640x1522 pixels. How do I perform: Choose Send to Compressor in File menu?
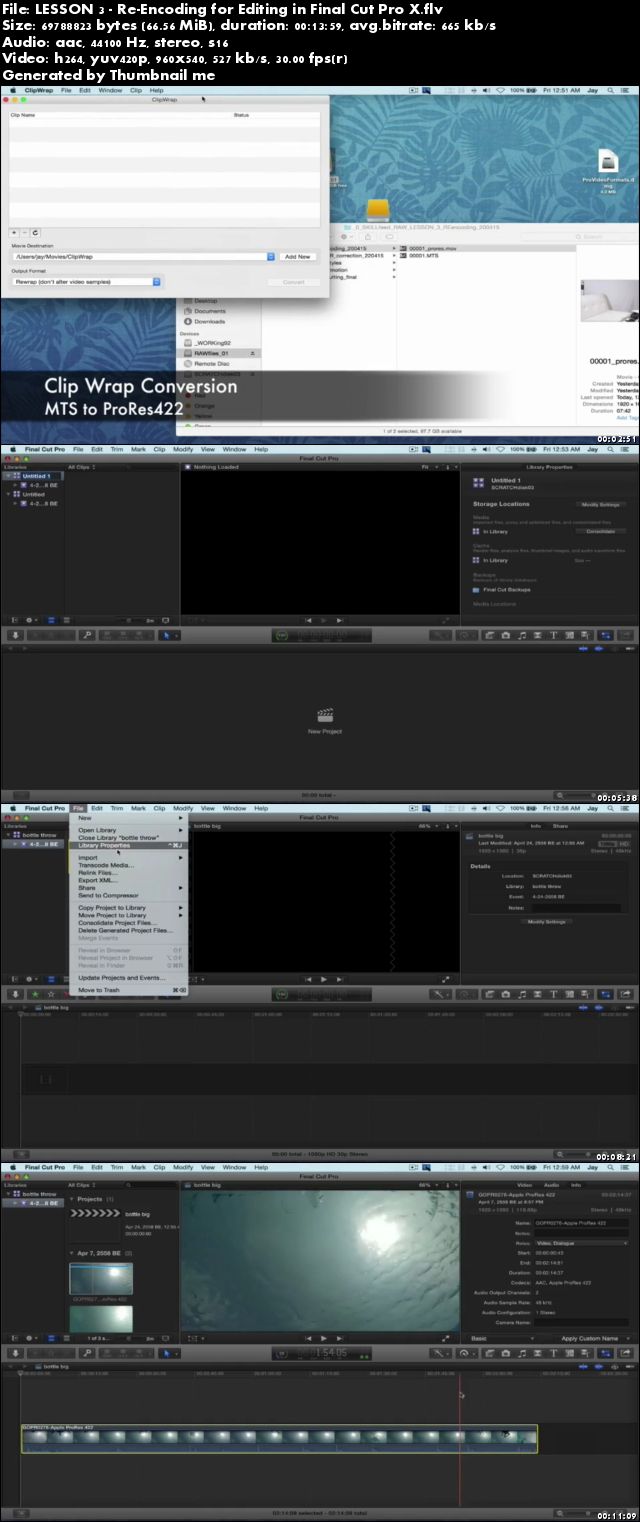pyautogui.click(x=108, y=895)
